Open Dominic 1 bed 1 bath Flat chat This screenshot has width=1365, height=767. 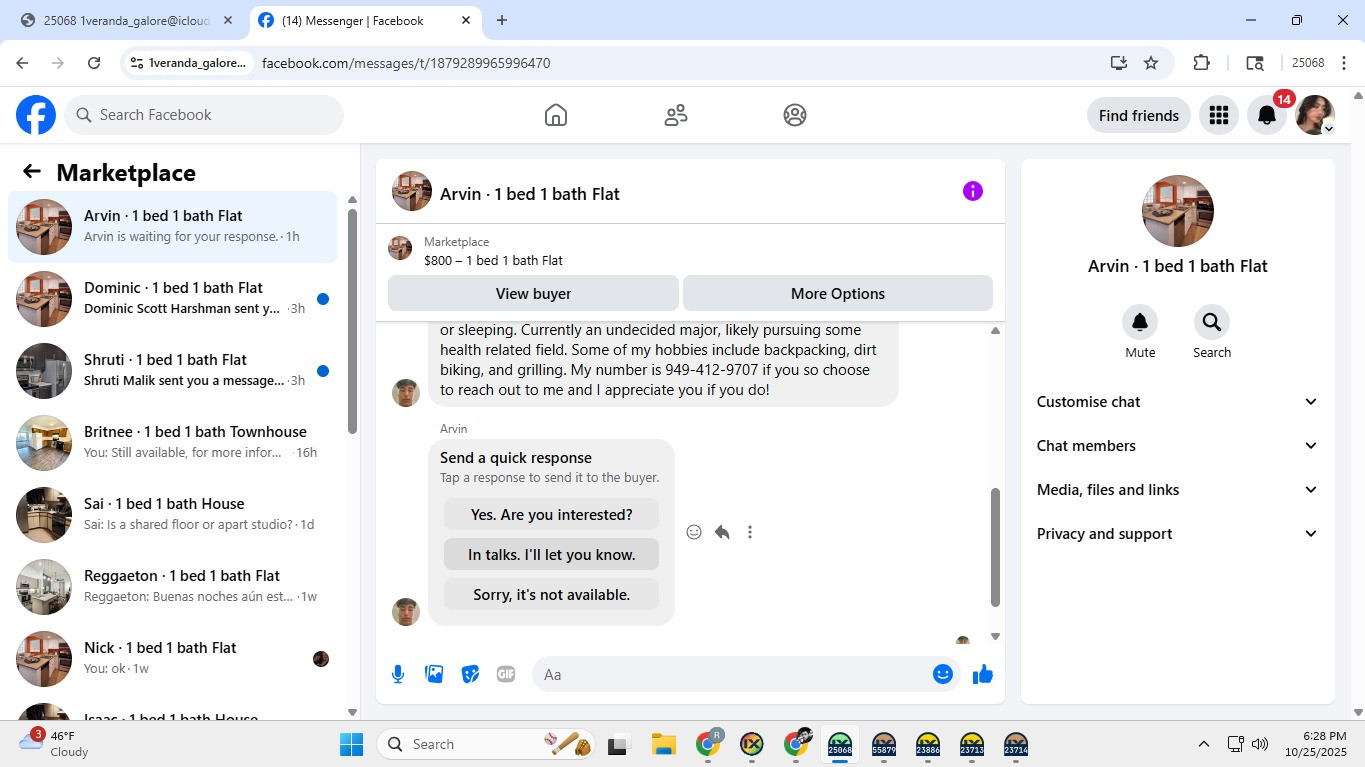(x=173, y=299)
